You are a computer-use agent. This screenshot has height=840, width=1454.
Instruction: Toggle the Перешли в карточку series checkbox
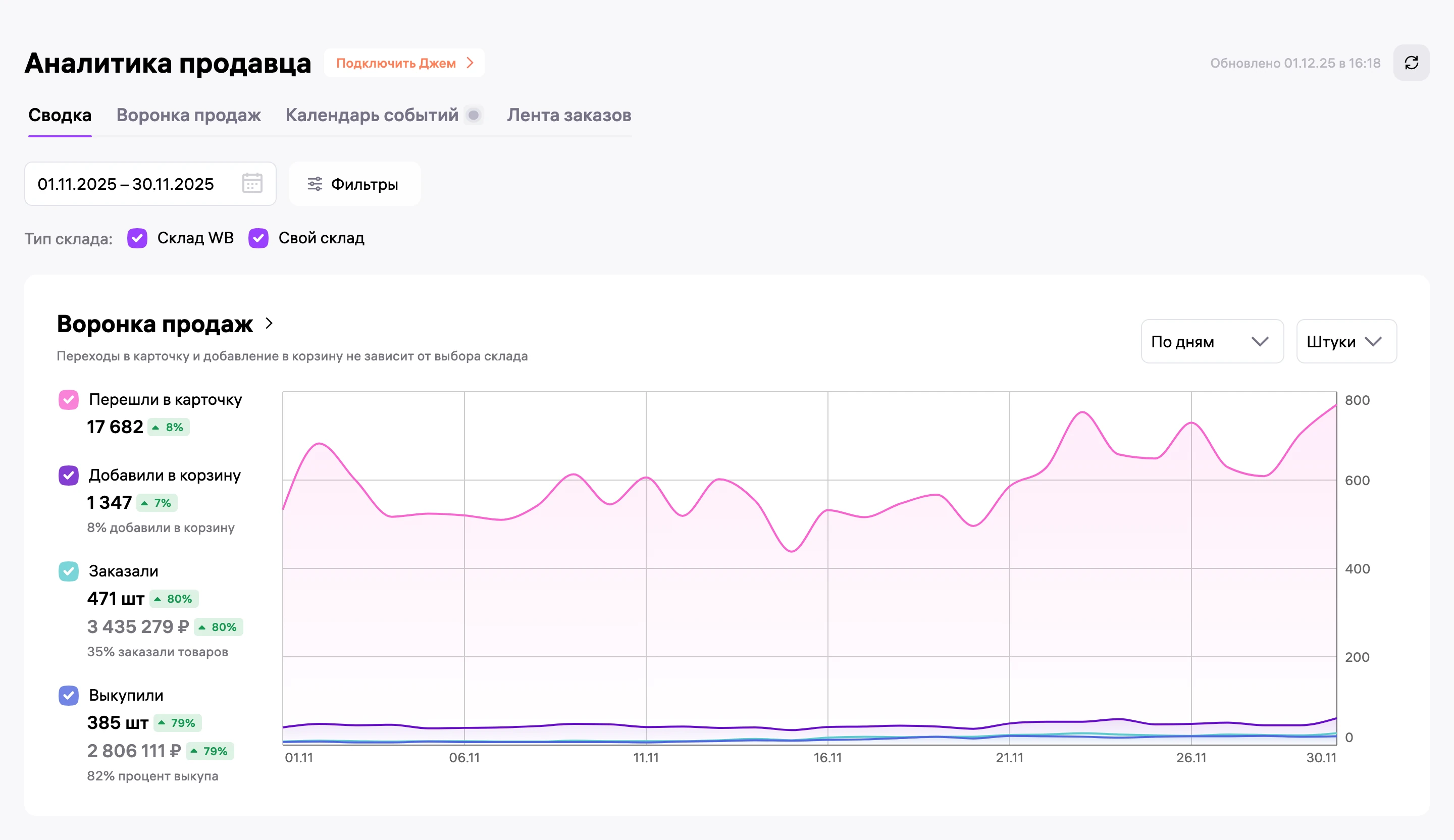(69, 400)
